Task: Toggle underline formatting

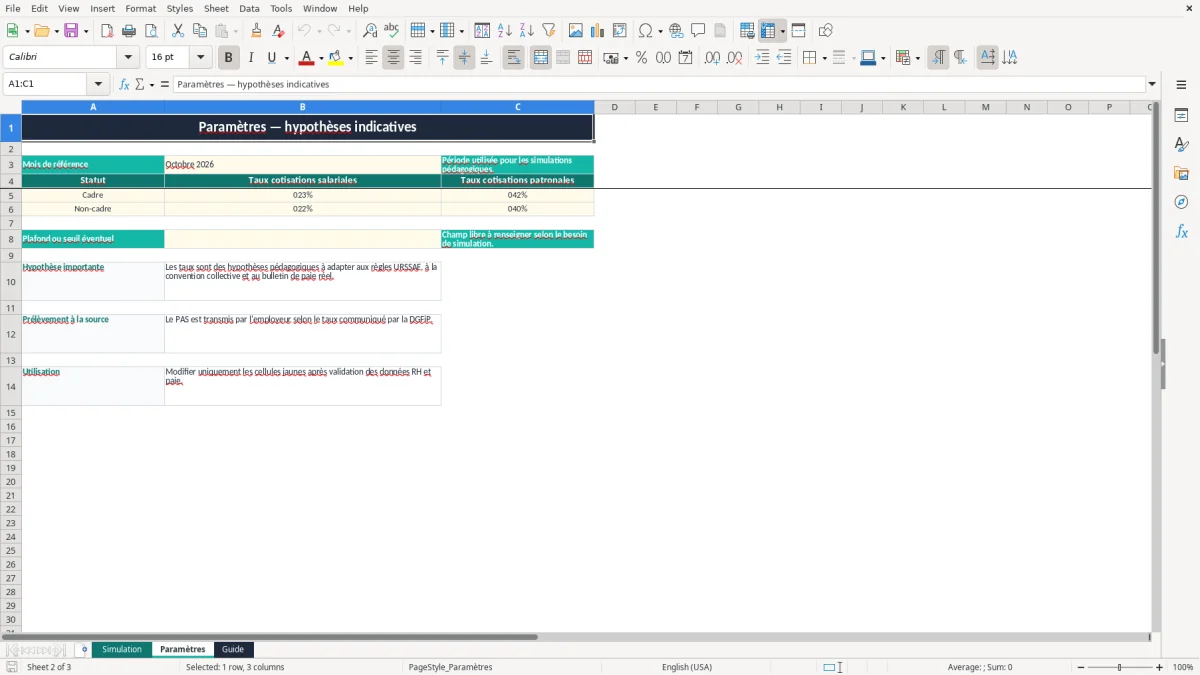Action: coord(271,58)
